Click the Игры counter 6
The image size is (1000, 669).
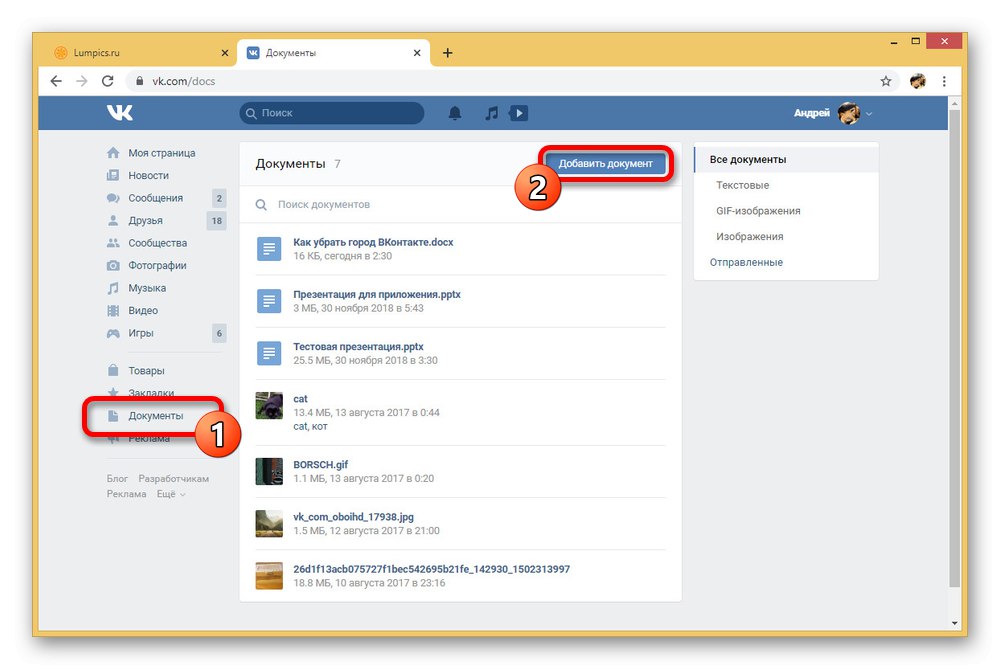coord(219,333)
